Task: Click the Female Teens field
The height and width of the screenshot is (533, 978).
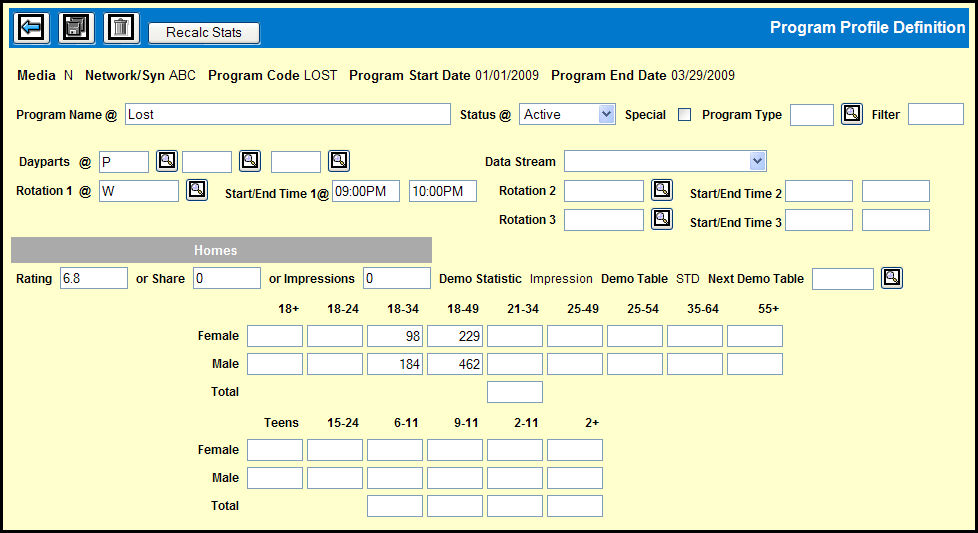Action: [275, 450]
